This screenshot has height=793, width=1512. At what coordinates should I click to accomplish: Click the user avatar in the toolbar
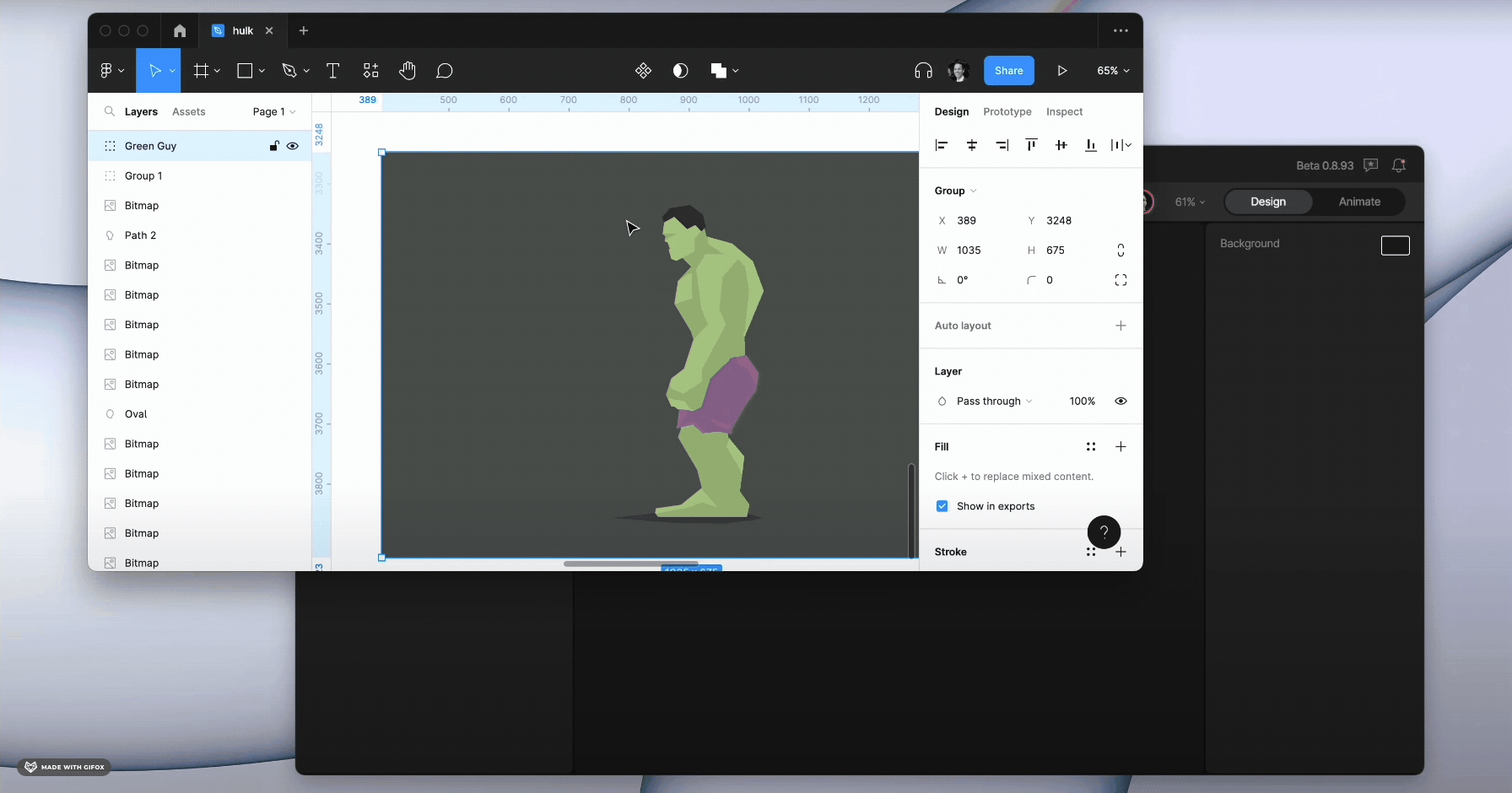tap(958, 71)
